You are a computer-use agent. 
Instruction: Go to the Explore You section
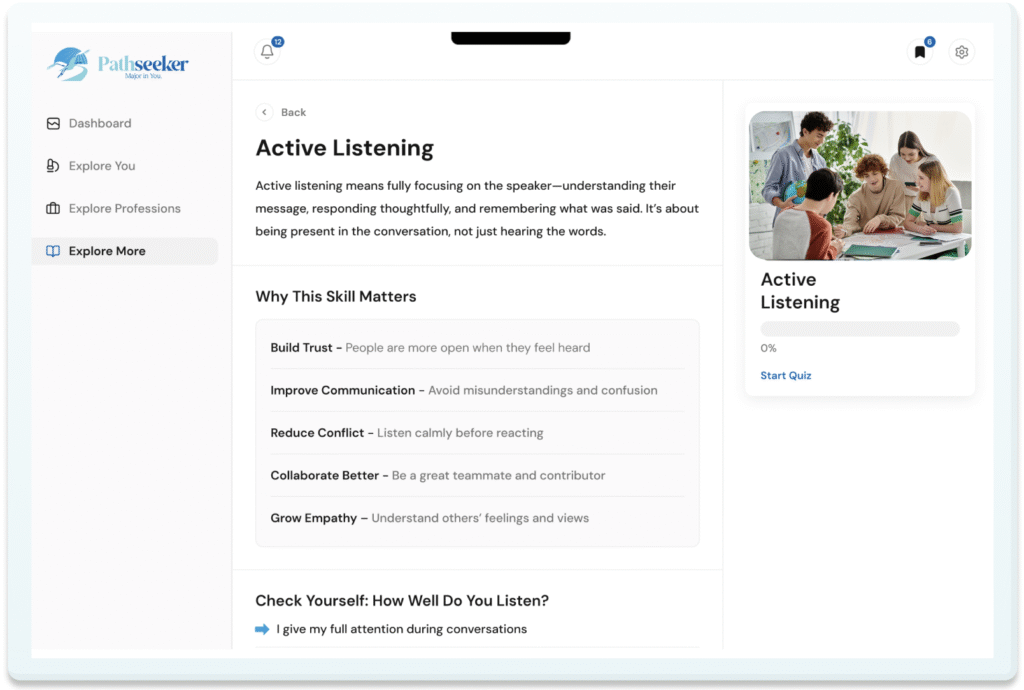click(102, 166)
